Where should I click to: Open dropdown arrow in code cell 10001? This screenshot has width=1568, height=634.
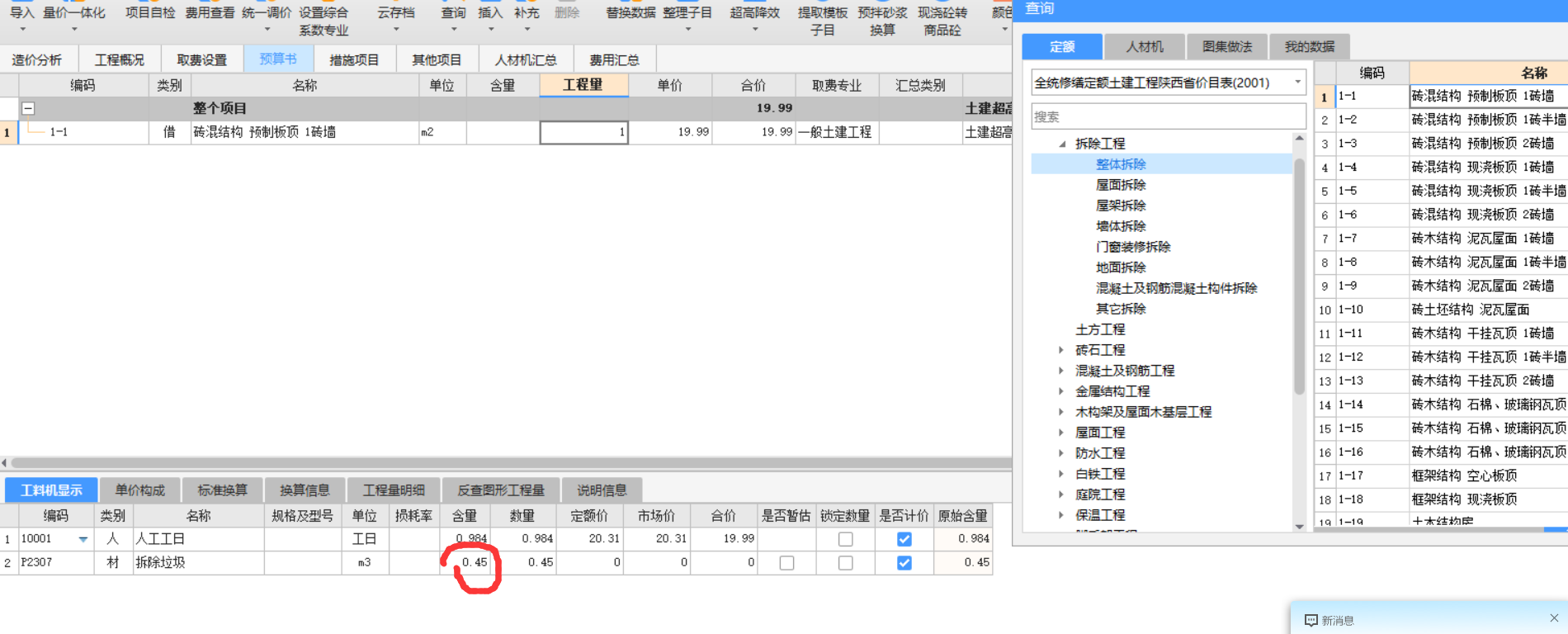coord(83,540)
